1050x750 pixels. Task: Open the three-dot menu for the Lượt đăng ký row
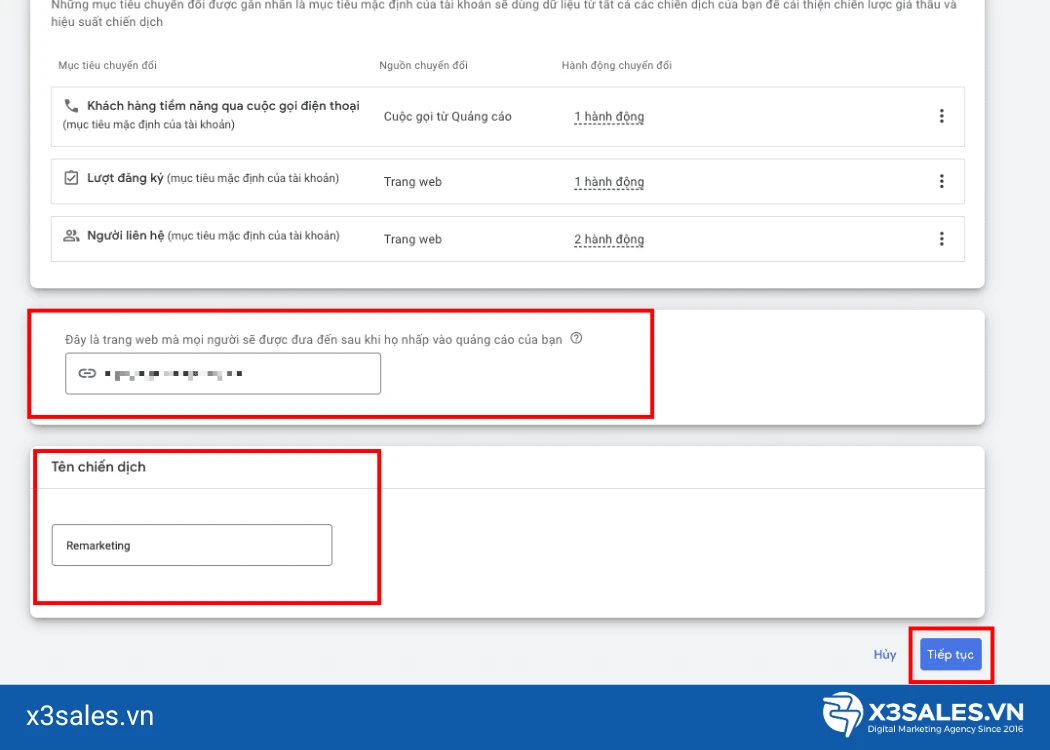[x=942, y=181]
